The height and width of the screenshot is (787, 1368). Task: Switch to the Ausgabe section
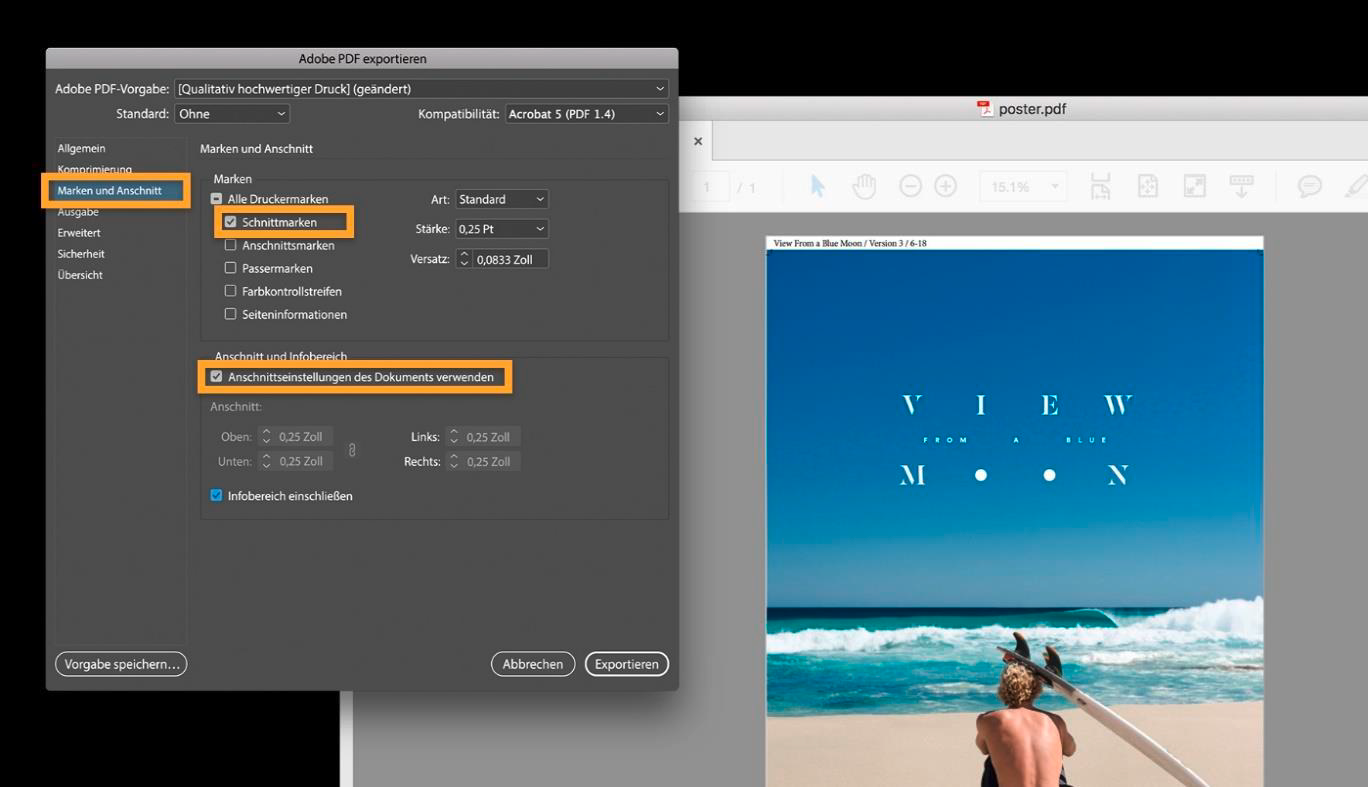[x=78, y=212]
